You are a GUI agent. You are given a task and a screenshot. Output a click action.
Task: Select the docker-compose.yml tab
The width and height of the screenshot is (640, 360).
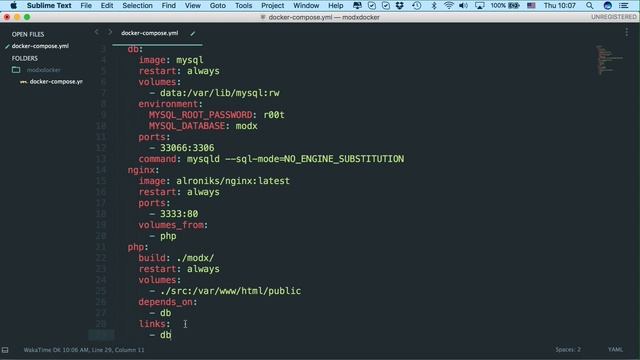click(150, 33)
